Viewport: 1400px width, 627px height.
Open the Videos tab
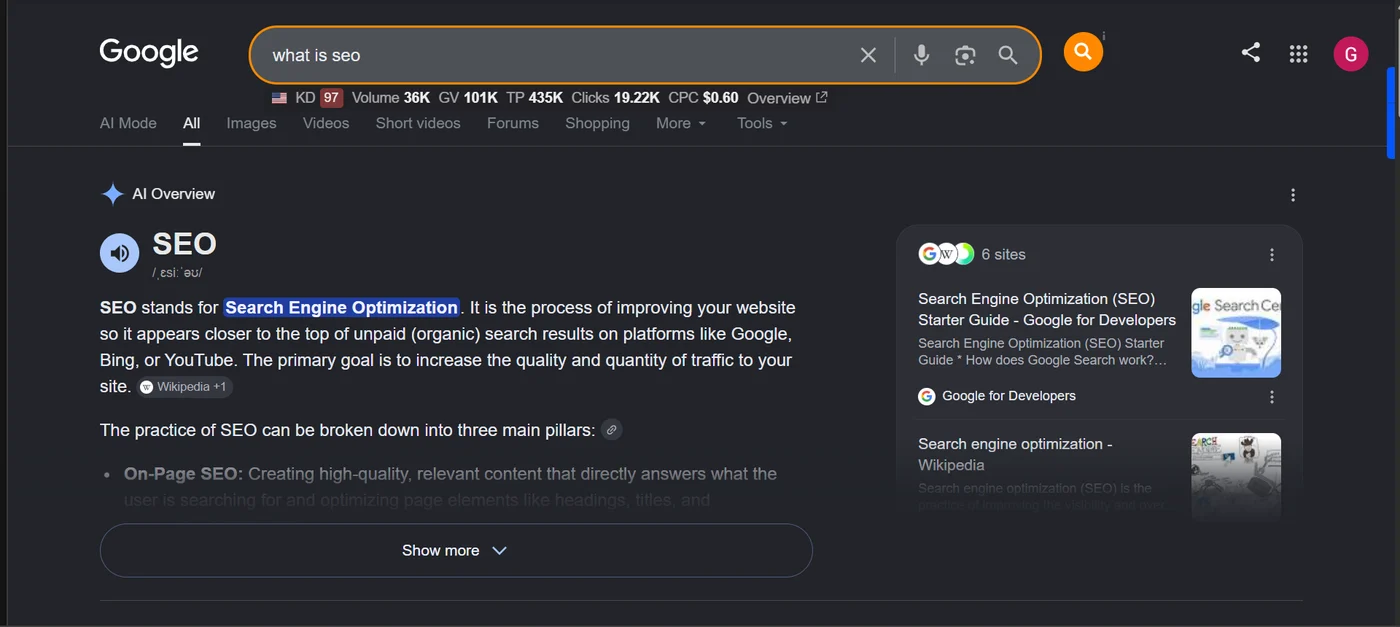coord(326,123)
